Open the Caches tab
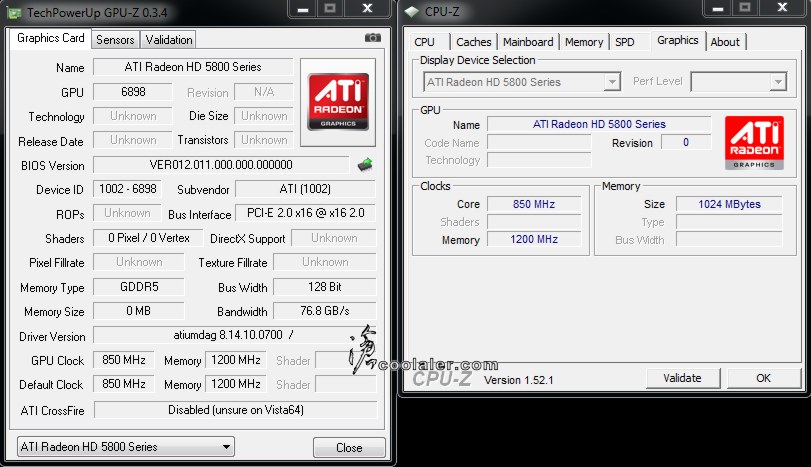 pos(473,42)
